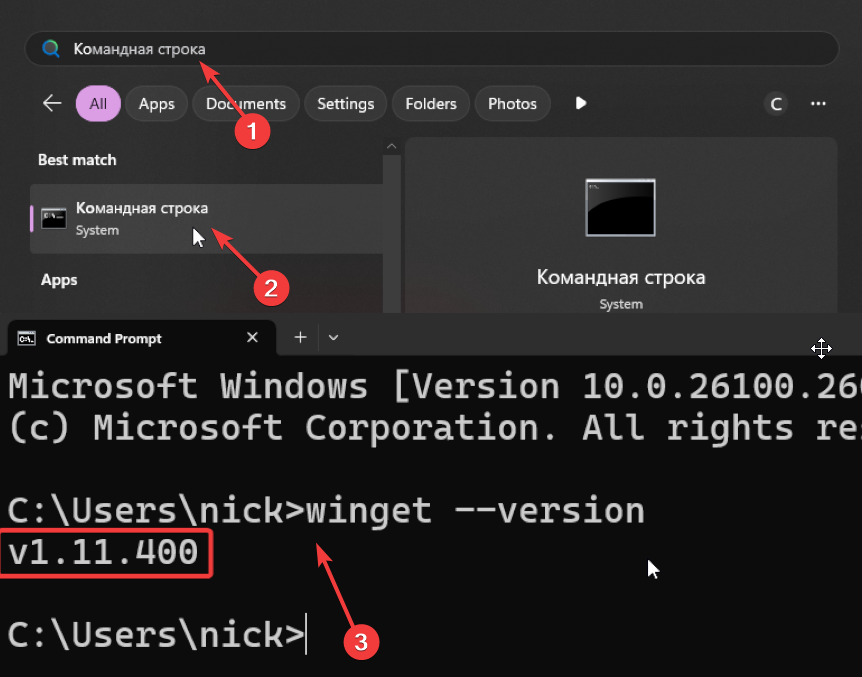The image size is (862, 677).
Task: Open the three-dots options menu
Action: [818, 103]
